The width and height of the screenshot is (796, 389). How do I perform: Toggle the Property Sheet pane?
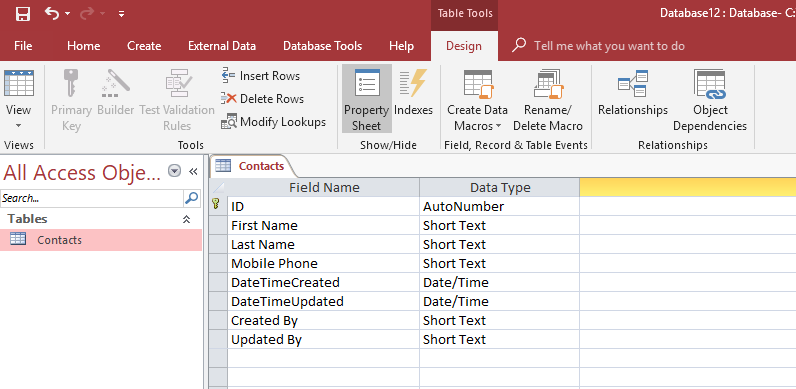tap(367, 99)
